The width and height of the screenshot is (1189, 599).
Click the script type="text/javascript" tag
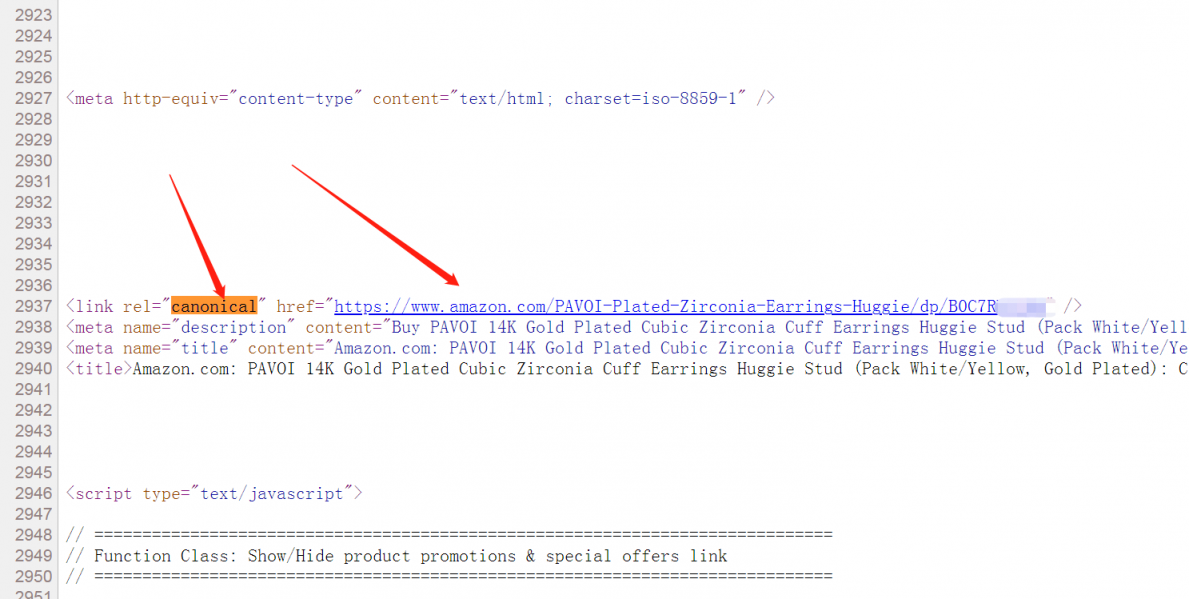215,494
